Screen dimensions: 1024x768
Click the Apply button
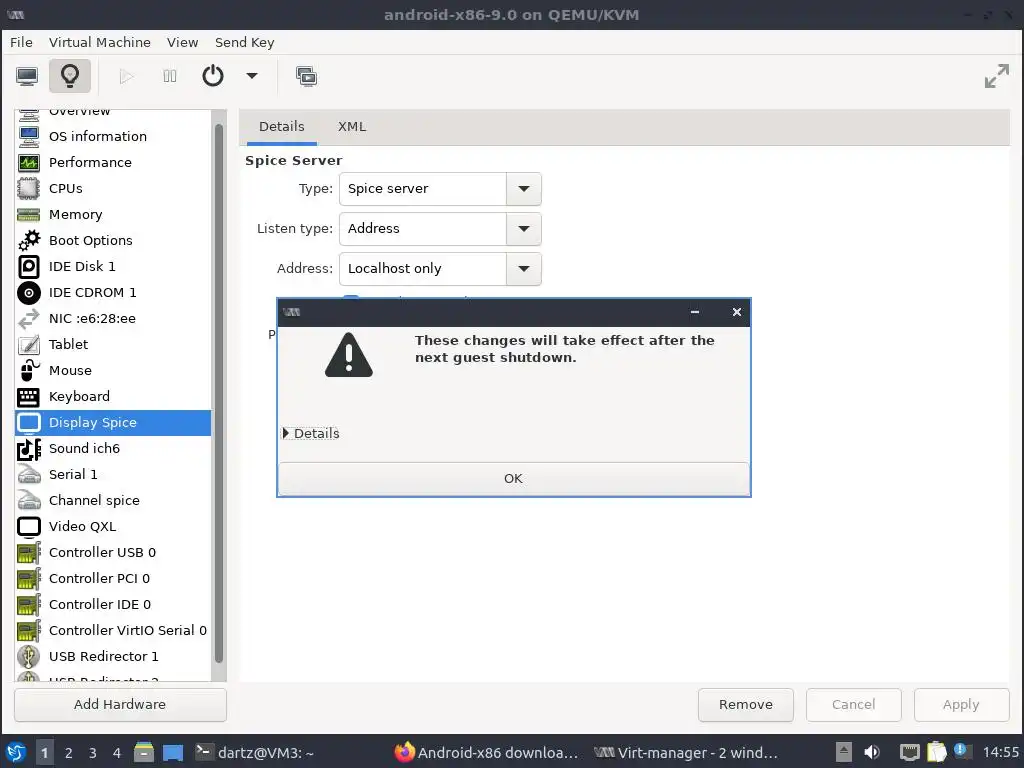pos(961,705)
